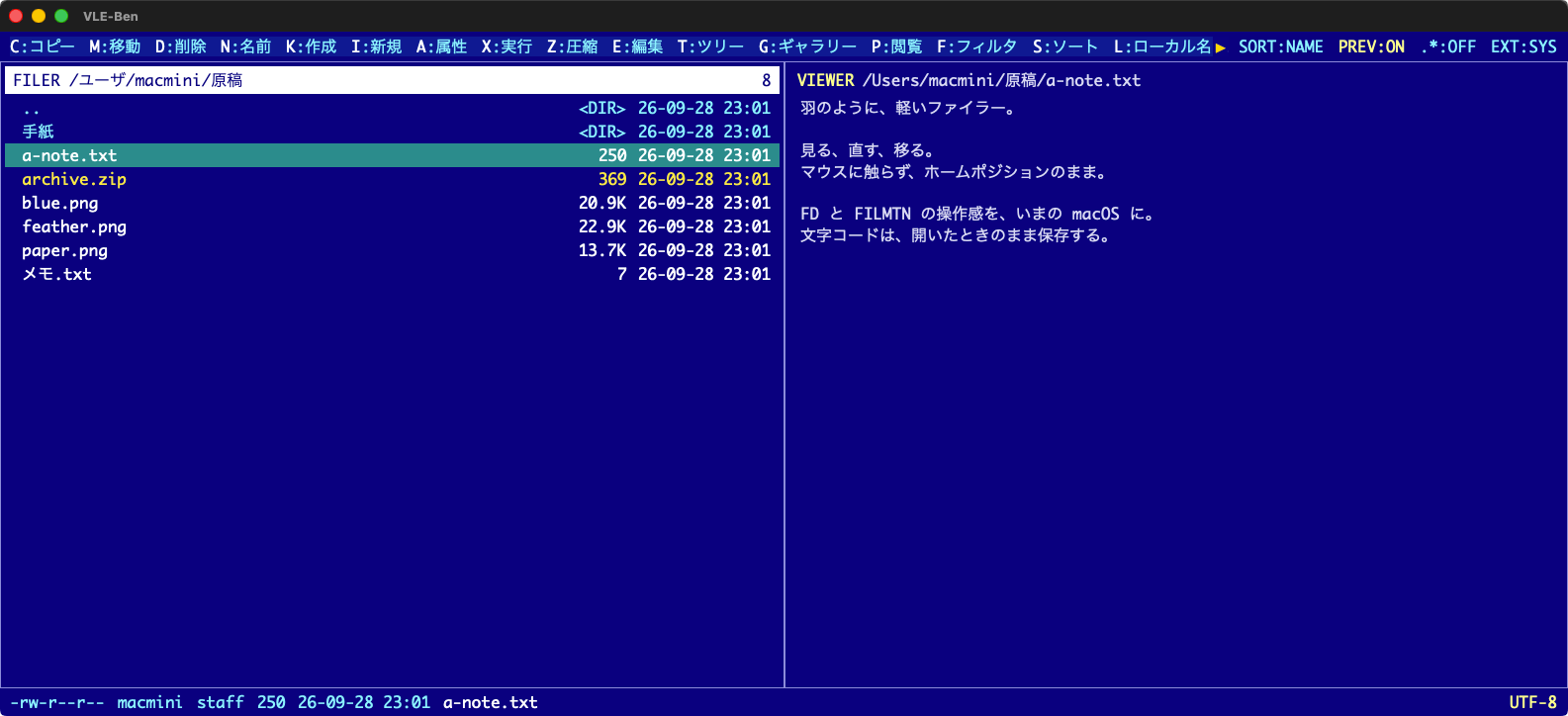Open the A:属性 attributes command
Viewport: 1568px width, 716px height.
pyautogui.click(x=442, y=46)
